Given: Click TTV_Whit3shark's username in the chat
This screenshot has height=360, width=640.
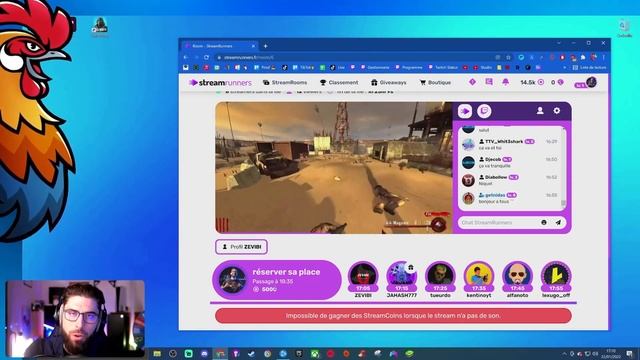Looking at the screenshot, I should 504,141.
